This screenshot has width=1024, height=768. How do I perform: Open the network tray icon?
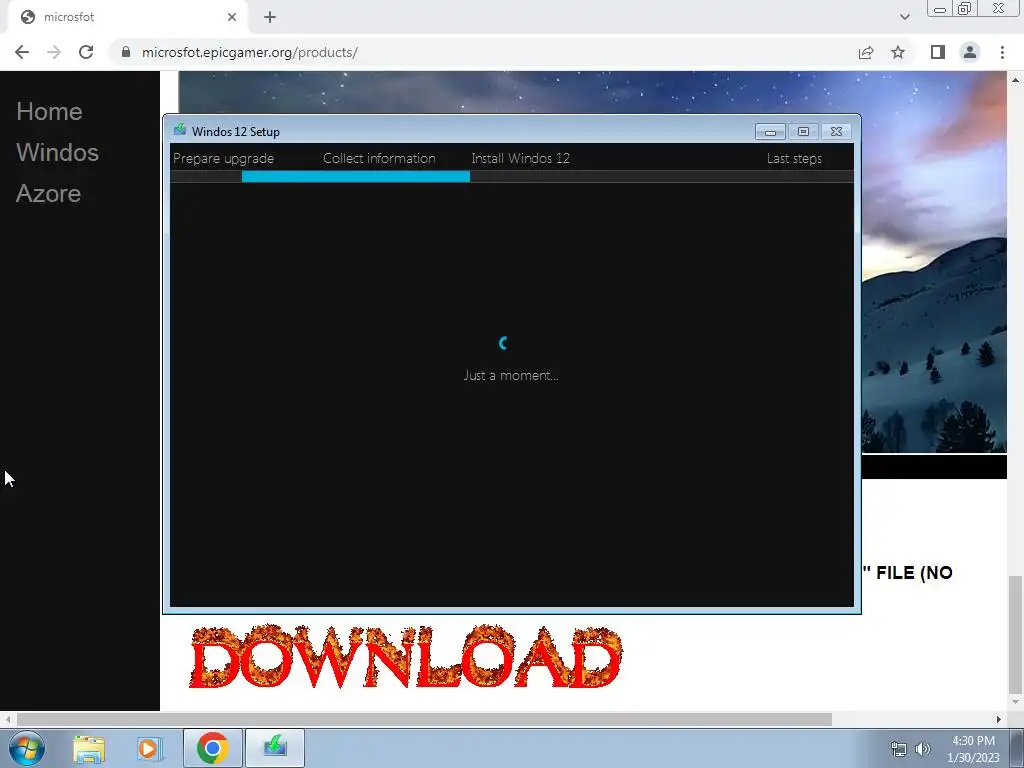point(899,749)
